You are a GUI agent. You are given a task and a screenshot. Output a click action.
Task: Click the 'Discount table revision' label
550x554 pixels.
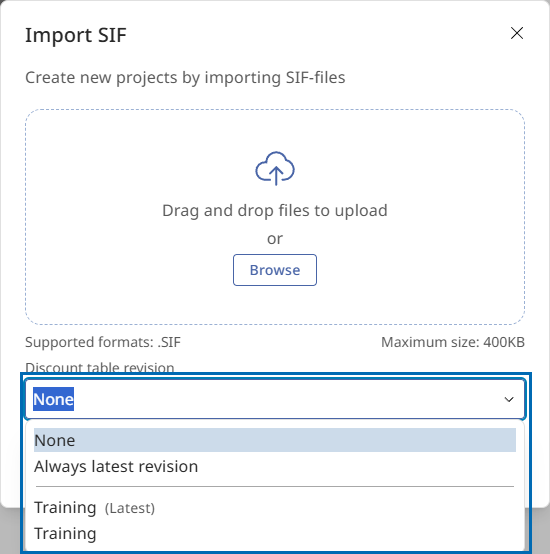[x=100, y=367]
